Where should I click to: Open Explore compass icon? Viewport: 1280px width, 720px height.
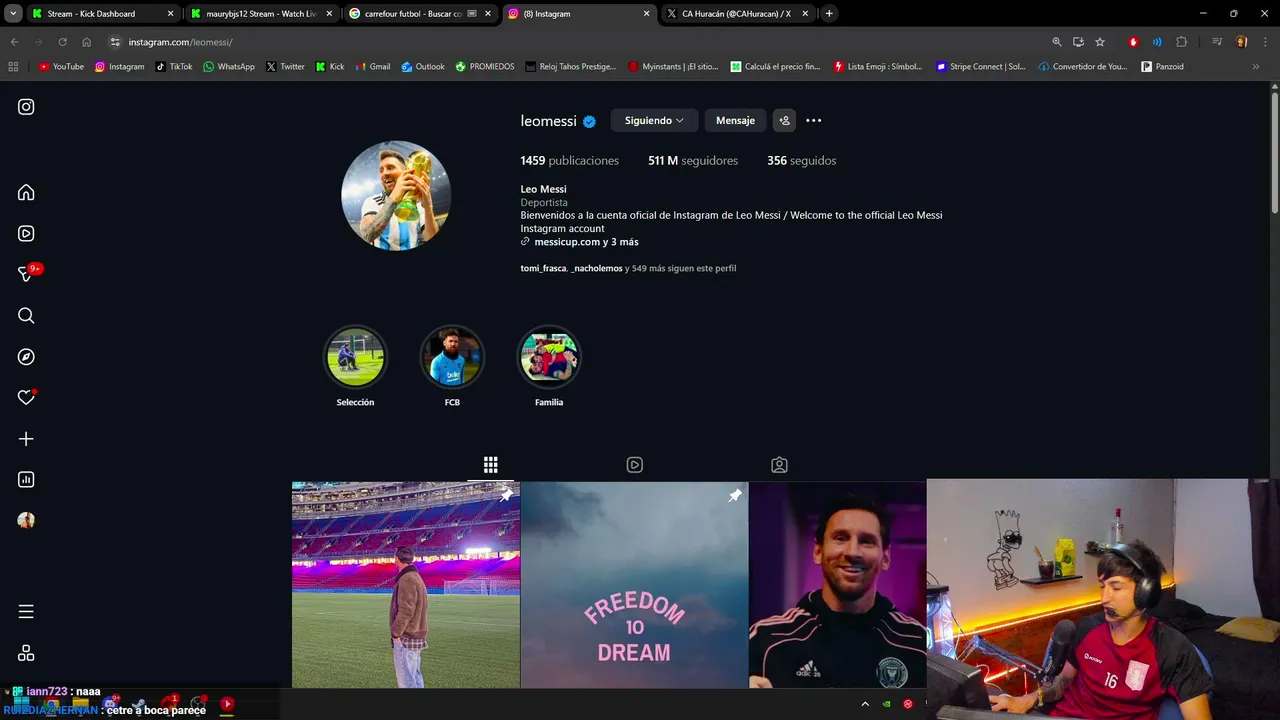tap(26, 357)
